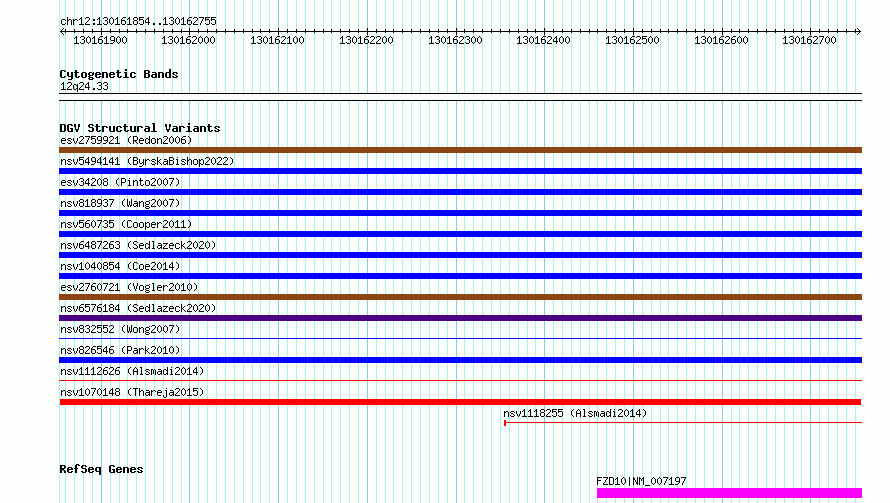Click the brown esv2760721 variant bar
The width and height of the screenshot is (890, 503).
pos(460,297)
